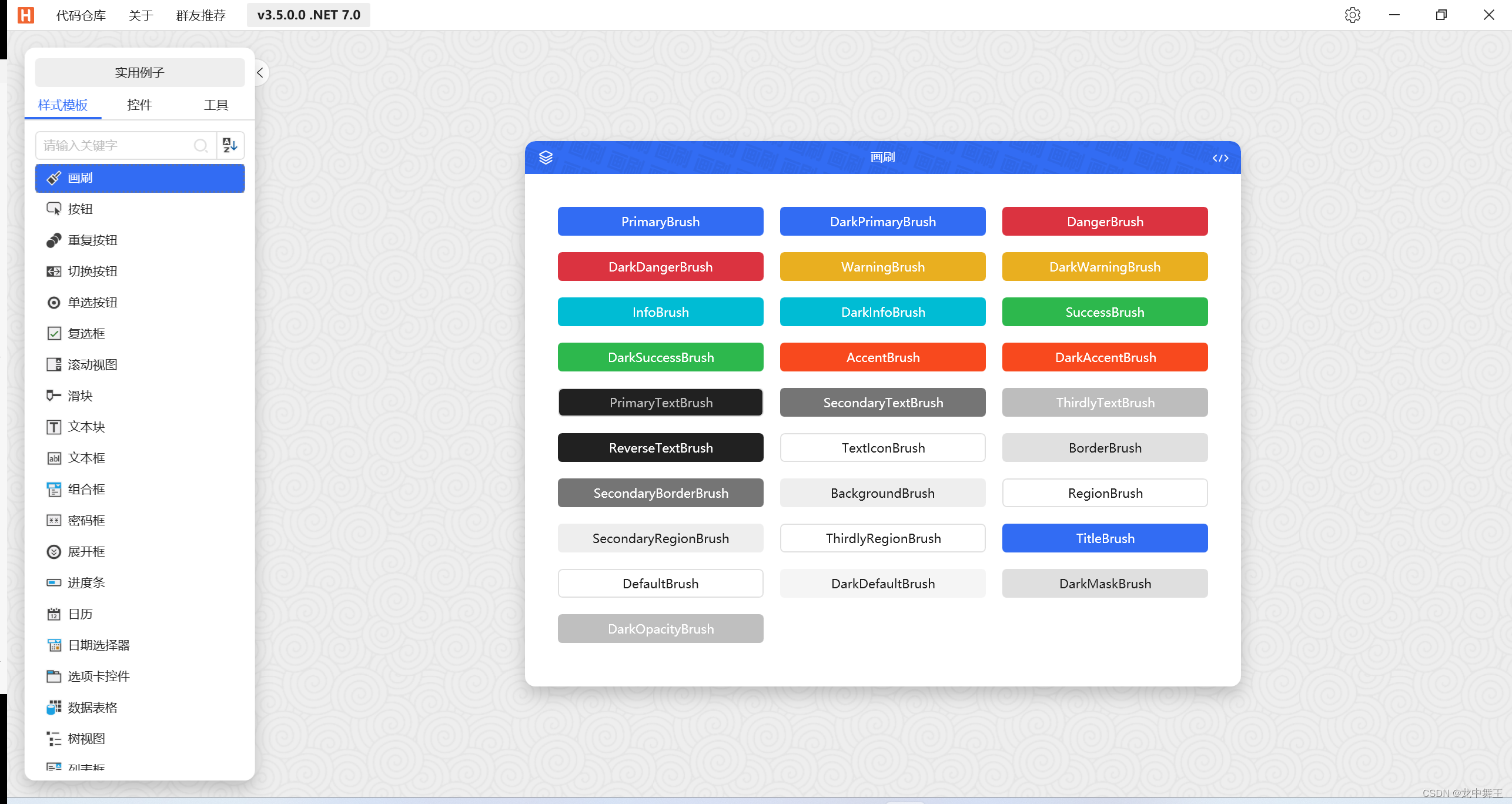Switch to the 工具 tab

(x=216, y=105)
